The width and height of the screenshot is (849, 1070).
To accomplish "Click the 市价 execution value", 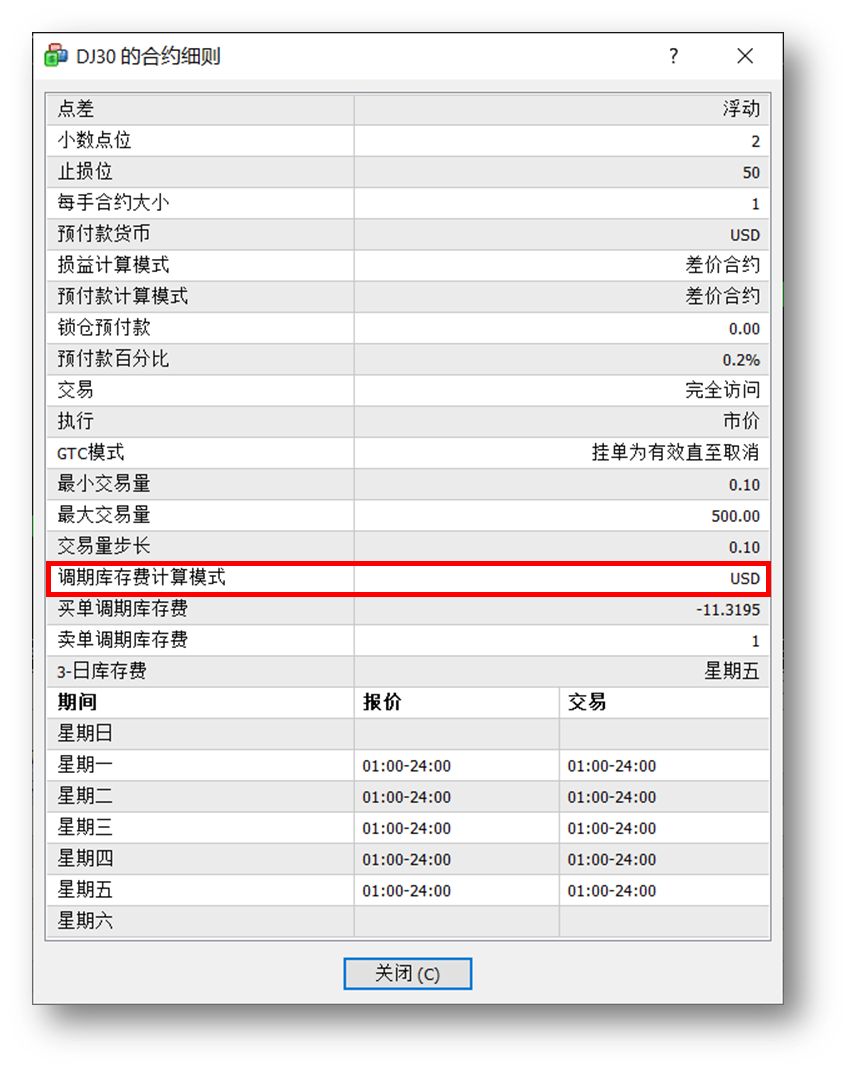I will pos(741,421).
